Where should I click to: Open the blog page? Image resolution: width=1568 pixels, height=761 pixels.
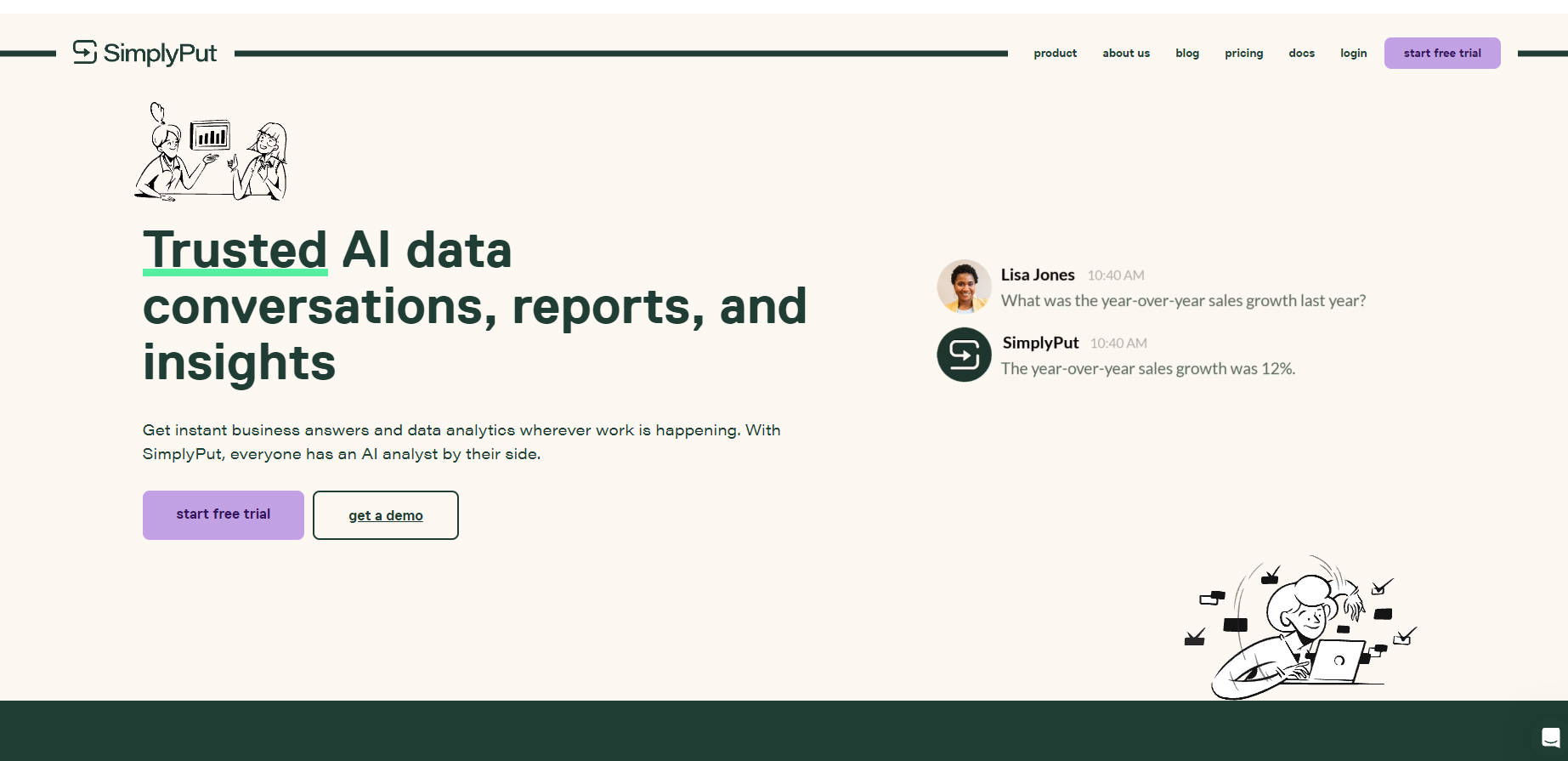point(1186,53)
